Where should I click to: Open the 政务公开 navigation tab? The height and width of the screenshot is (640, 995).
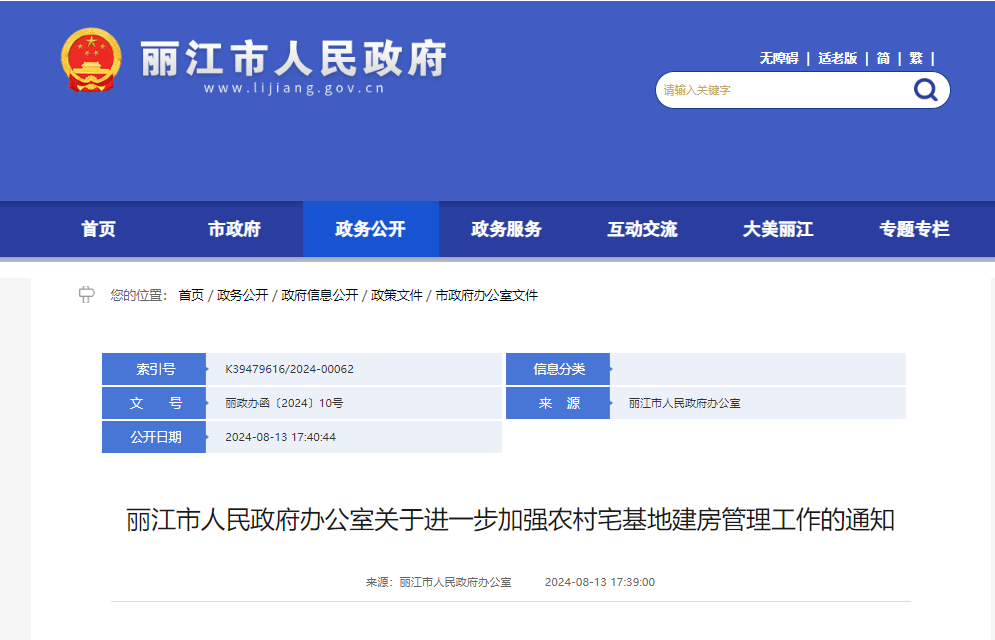(x=371, y=229)
